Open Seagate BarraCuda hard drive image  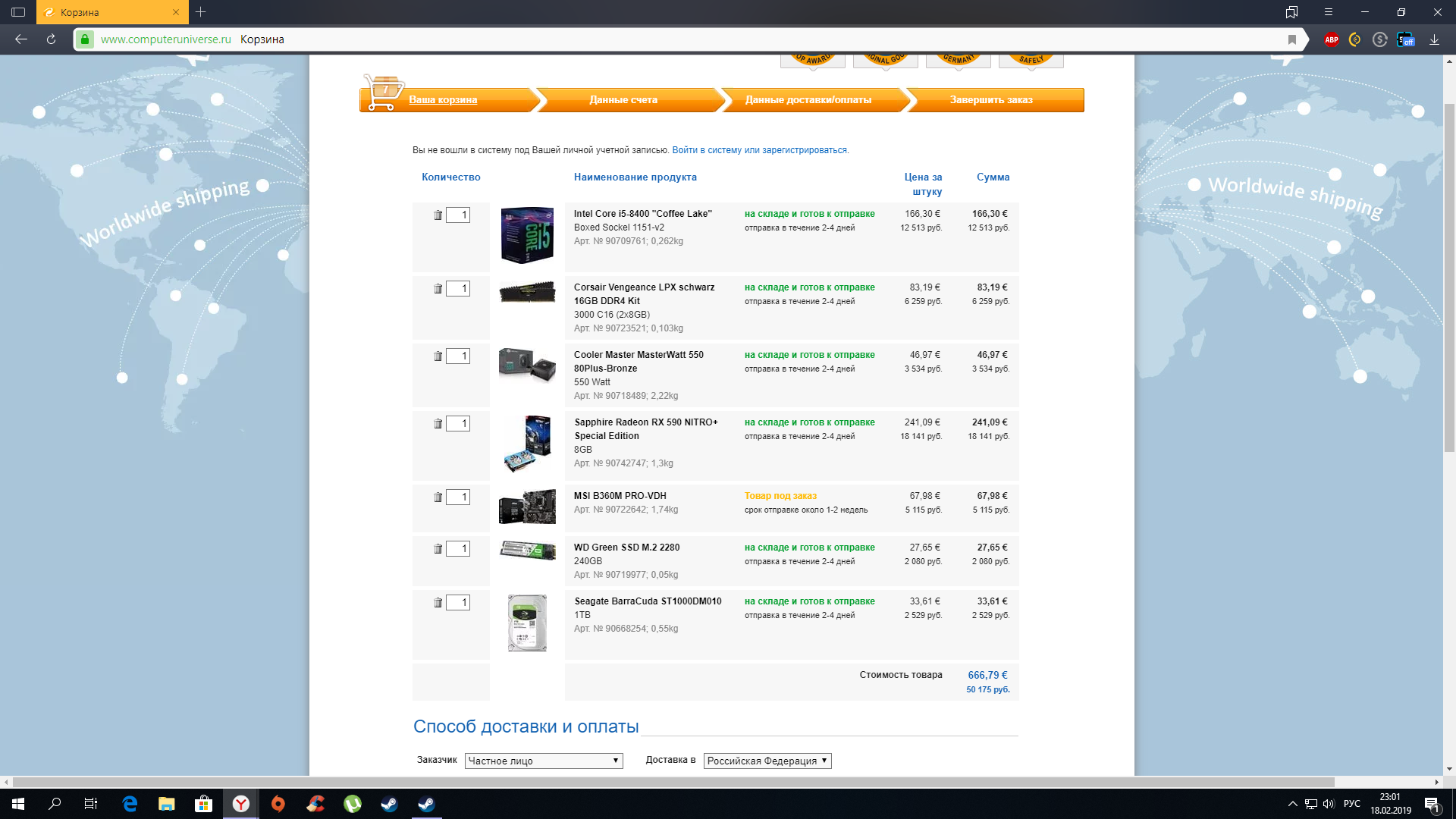(527, 623)
